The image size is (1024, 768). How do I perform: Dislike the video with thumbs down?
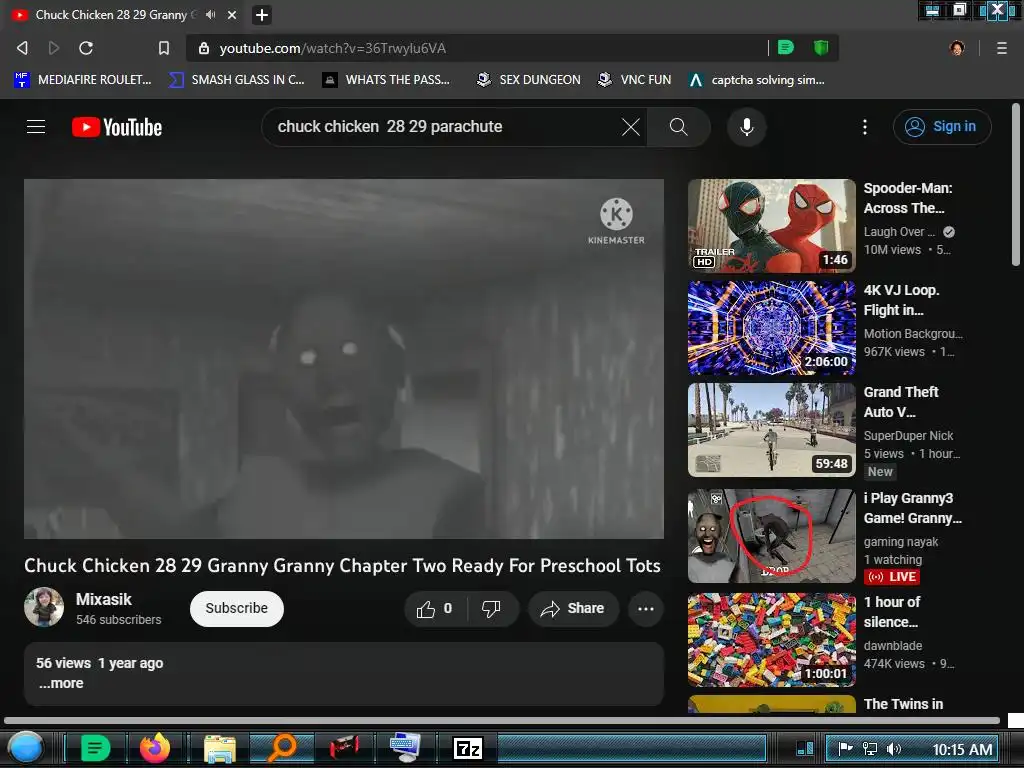pos(491,609)
